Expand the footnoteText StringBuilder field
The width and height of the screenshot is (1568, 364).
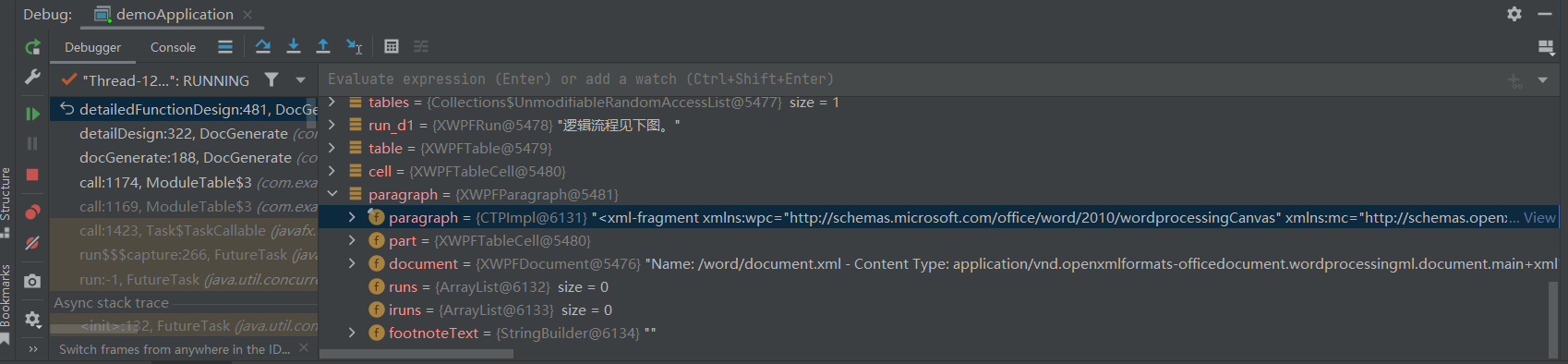pos(352,333)
